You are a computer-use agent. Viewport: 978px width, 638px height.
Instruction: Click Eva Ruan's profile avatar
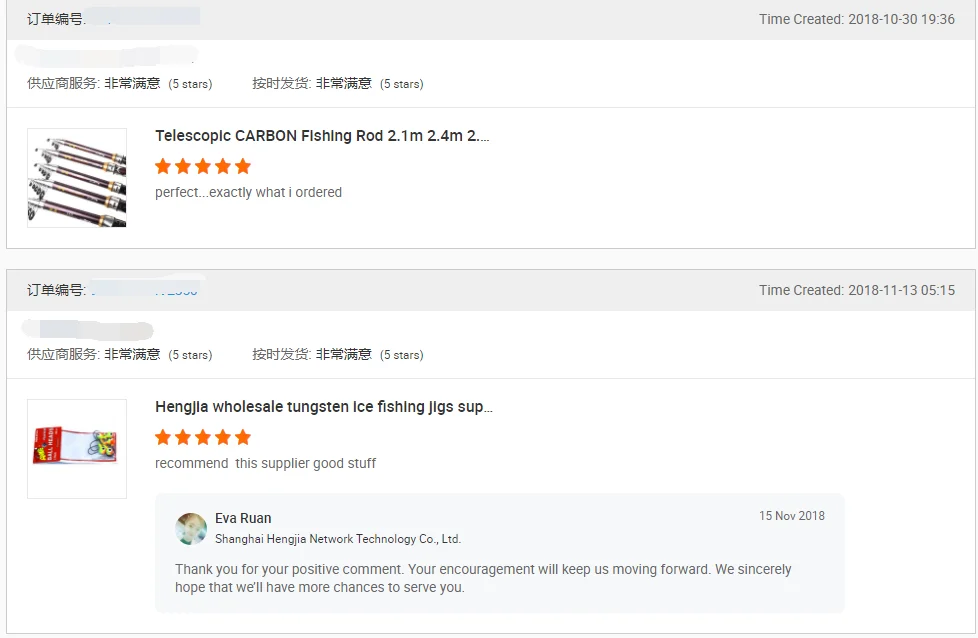(x=191, y=529)
